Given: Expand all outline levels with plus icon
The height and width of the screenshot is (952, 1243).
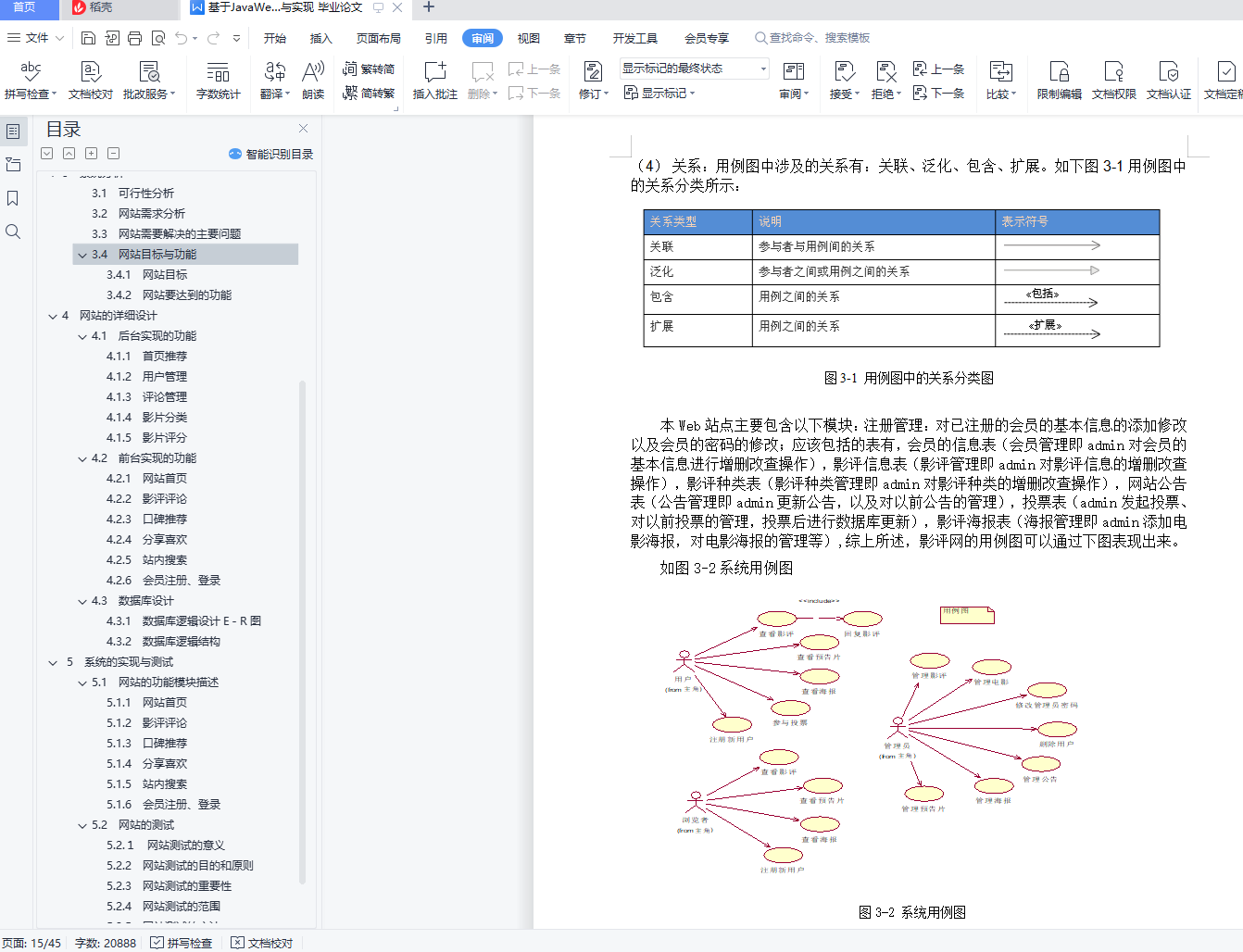Looking at the screenshot, I should click(91, 154).
